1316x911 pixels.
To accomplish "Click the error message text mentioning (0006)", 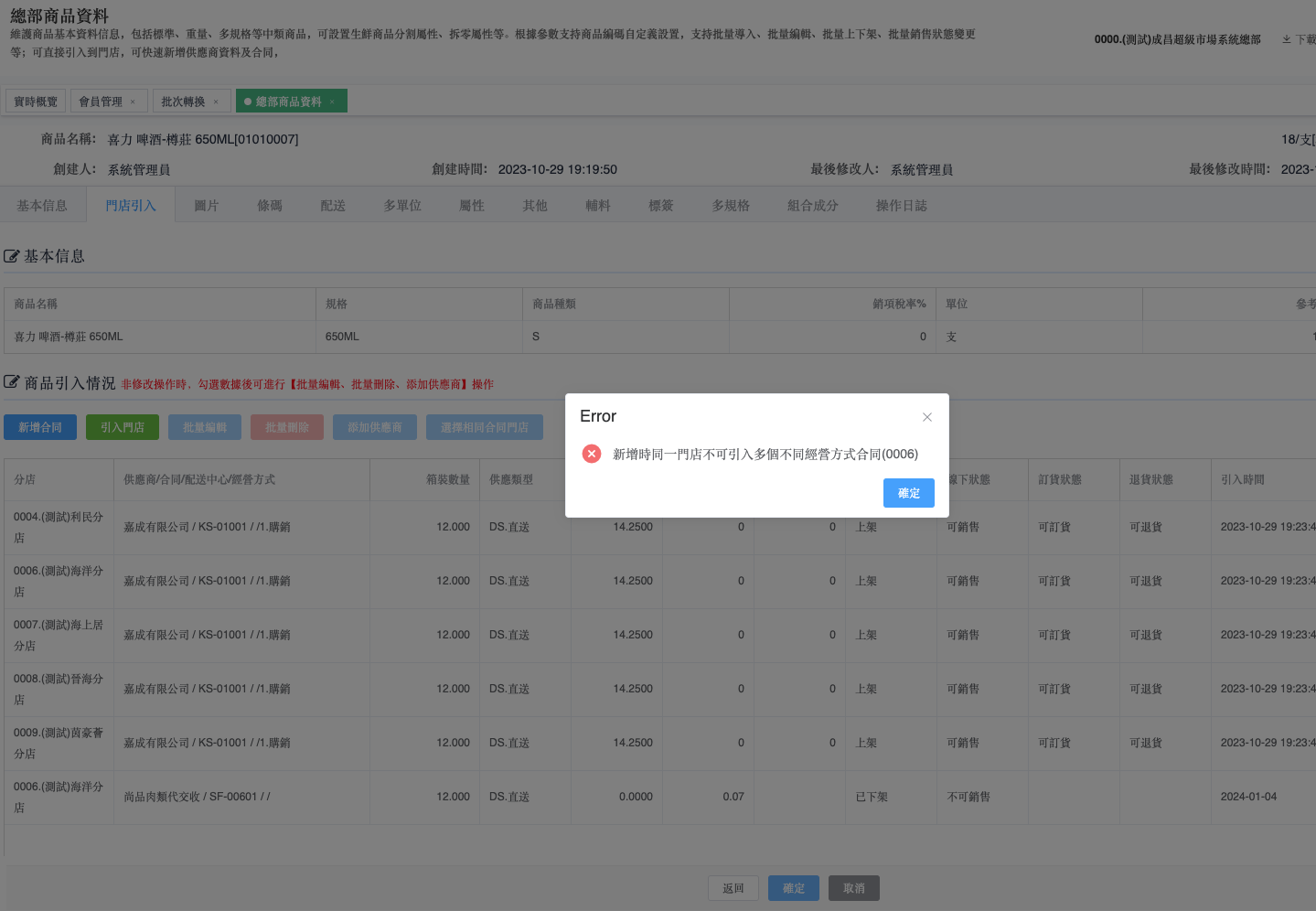I will [765, 454].
